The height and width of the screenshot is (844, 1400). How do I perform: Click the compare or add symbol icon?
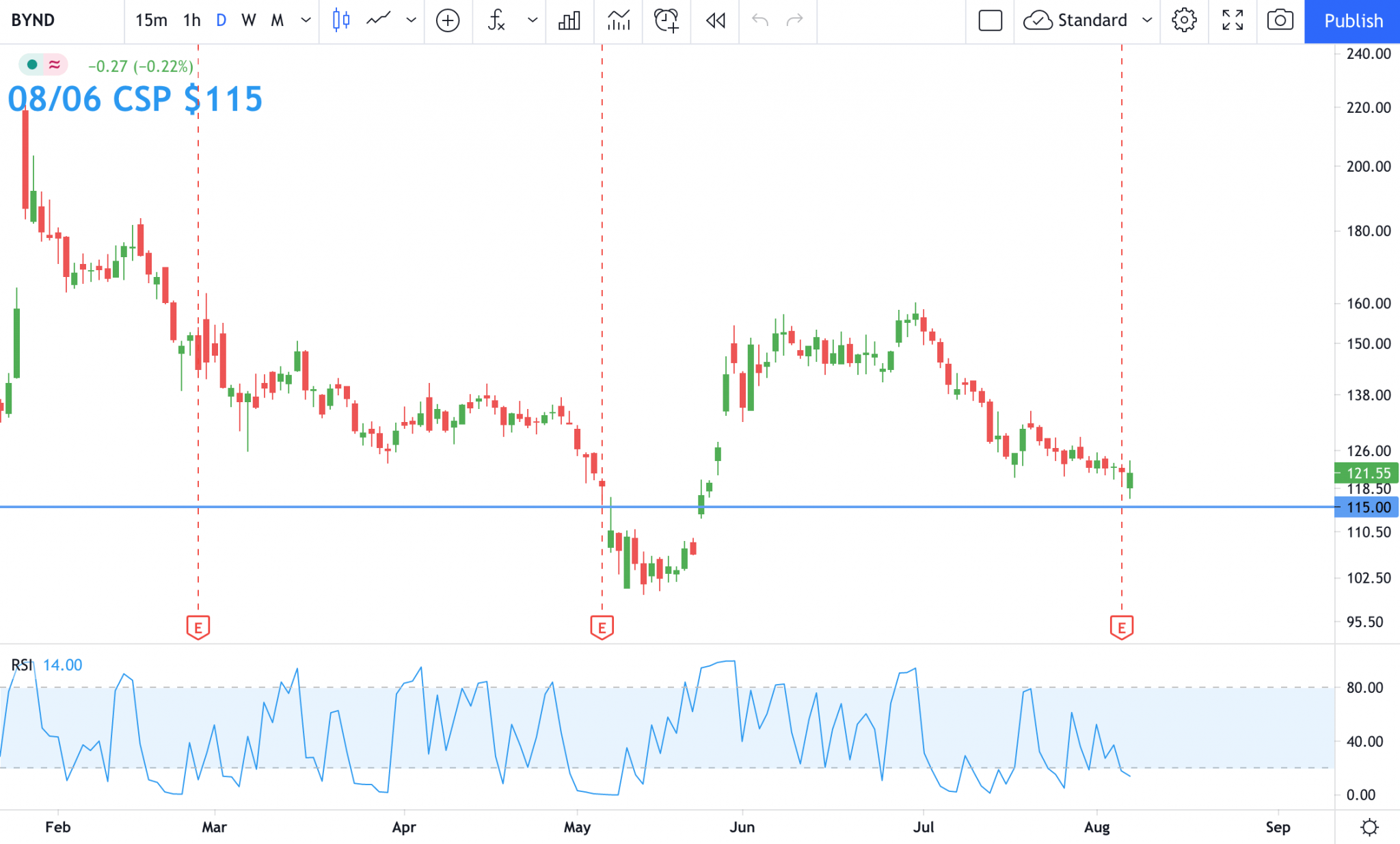point(448,21)
